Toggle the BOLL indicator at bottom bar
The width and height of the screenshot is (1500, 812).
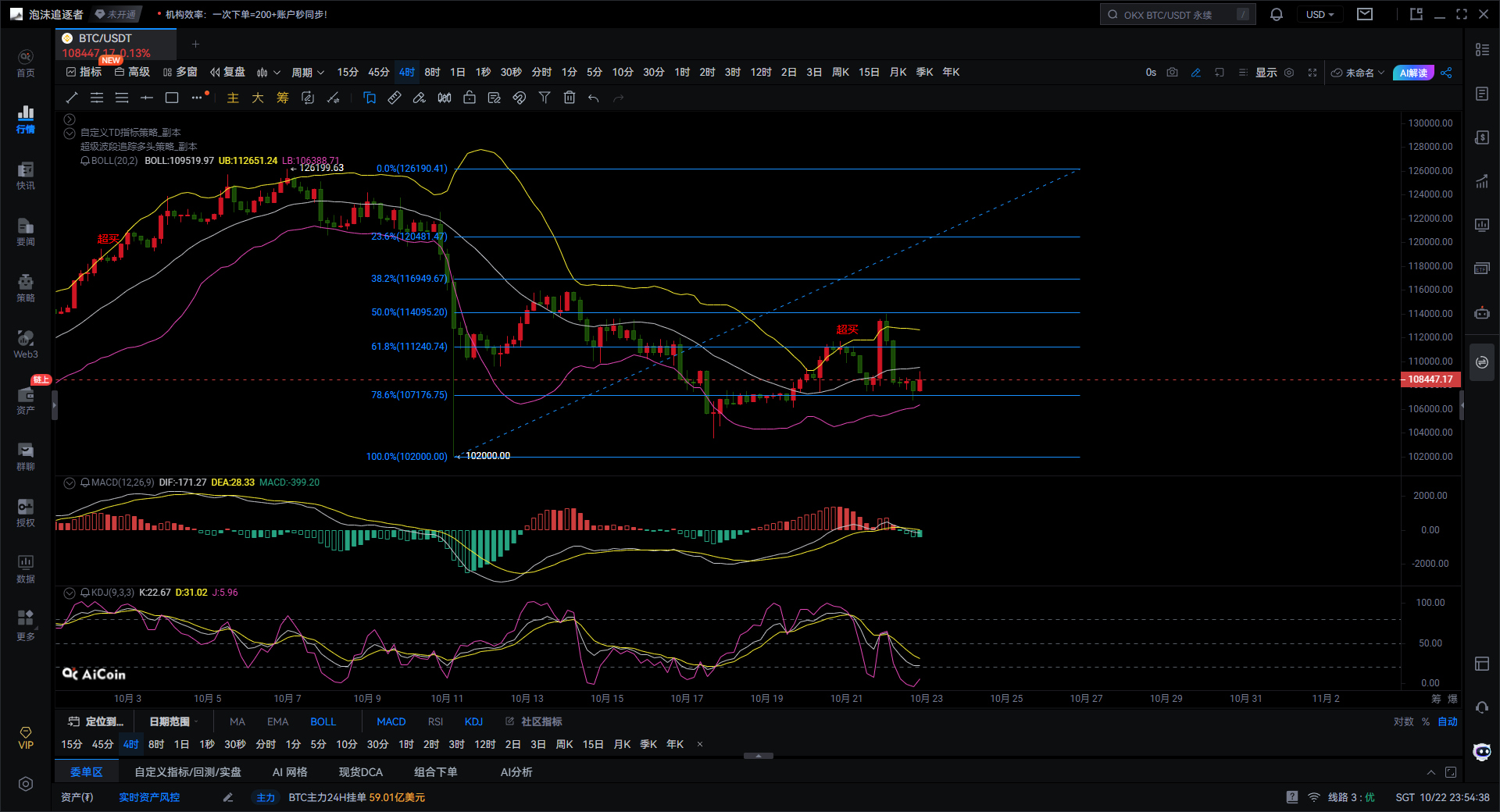point(323,722)
